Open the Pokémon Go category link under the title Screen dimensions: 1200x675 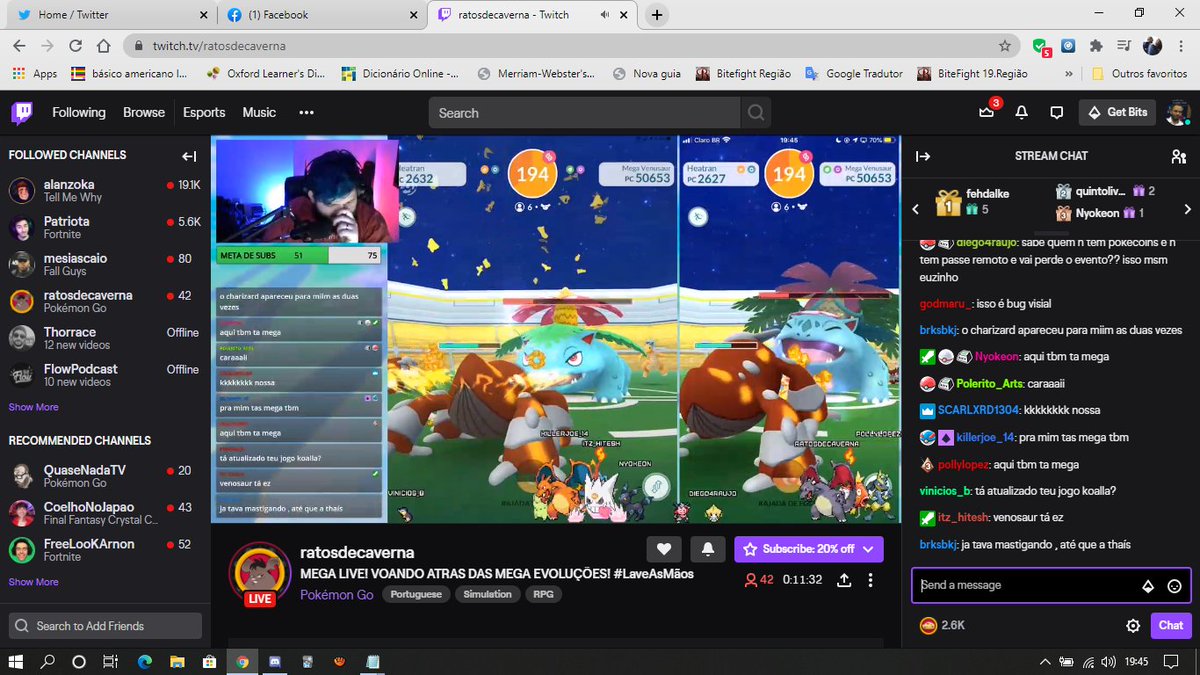pos(337,595)
